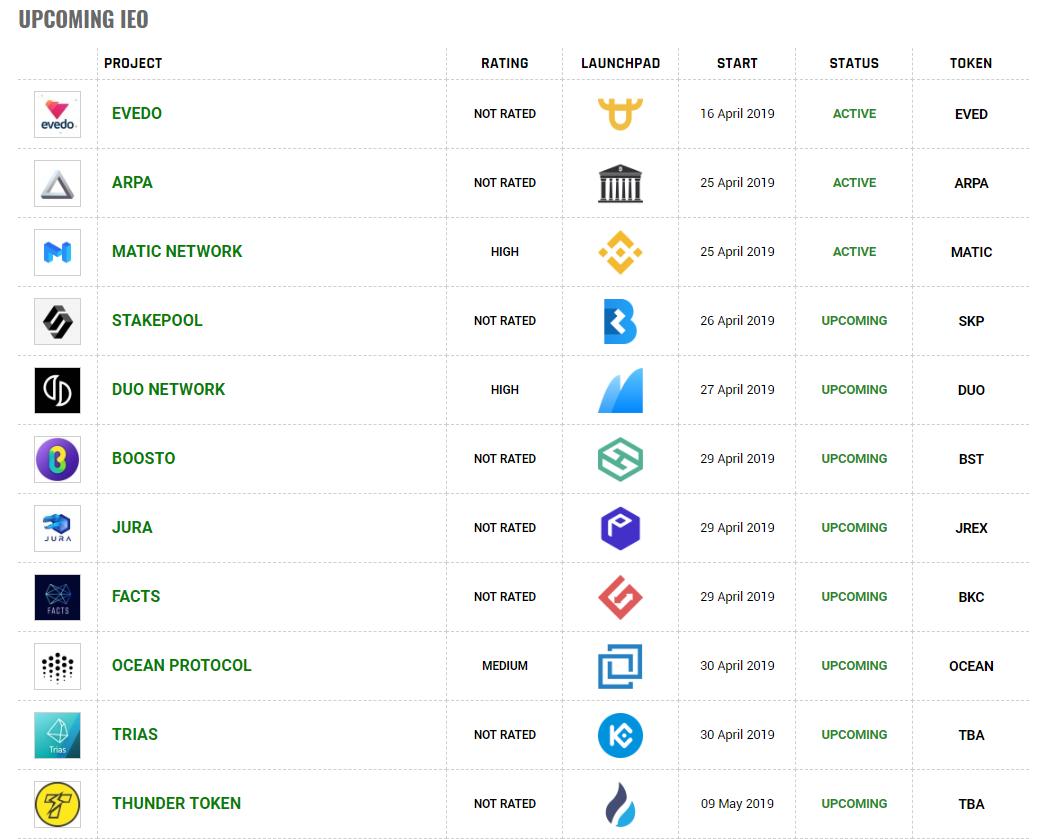
Task: Open the red diamond launchpad icon for Facts
Action: tap(620, 598)
